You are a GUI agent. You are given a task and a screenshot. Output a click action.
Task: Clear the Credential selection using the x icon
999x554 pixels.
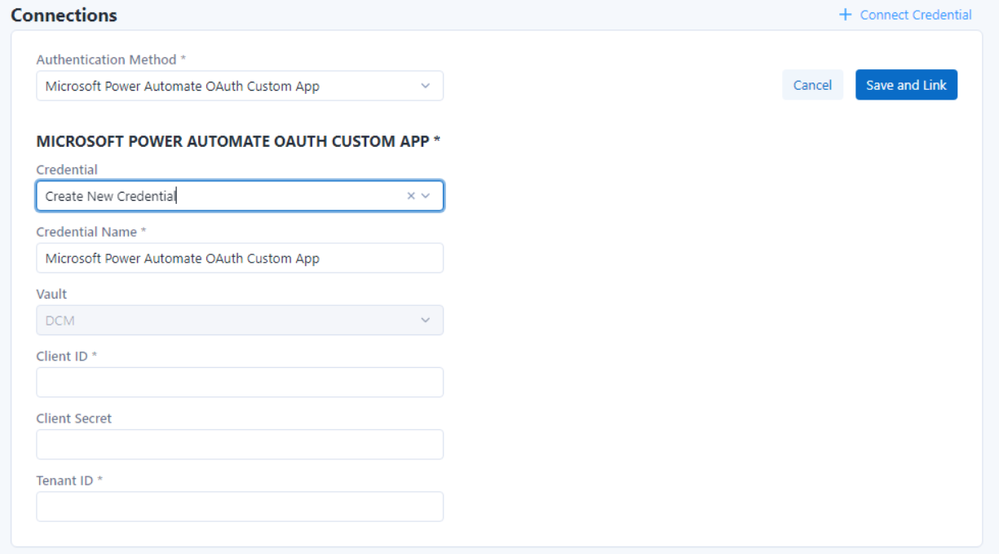[x=410, y=196]
